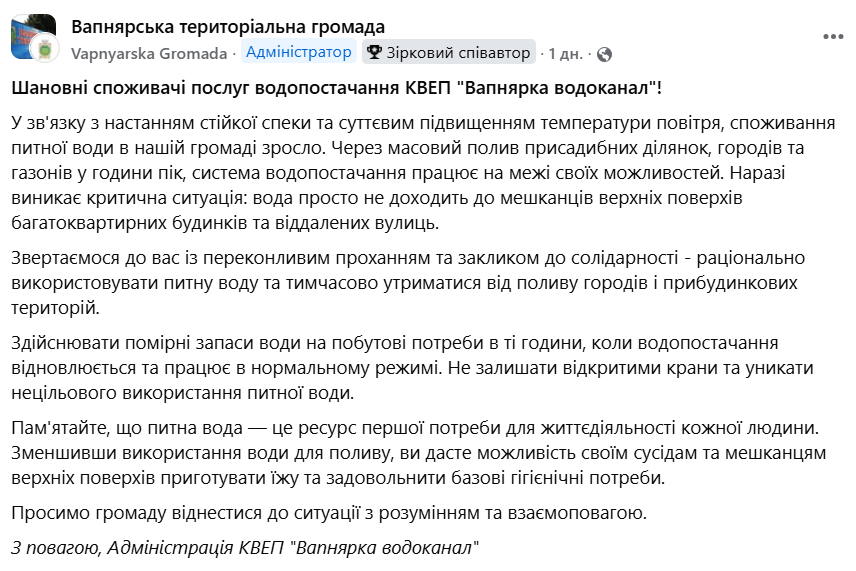Click "Вапнярка водоканал" in the bold heading
The width and height of the screenshot is (856, 571).
(x=558, y=87)
